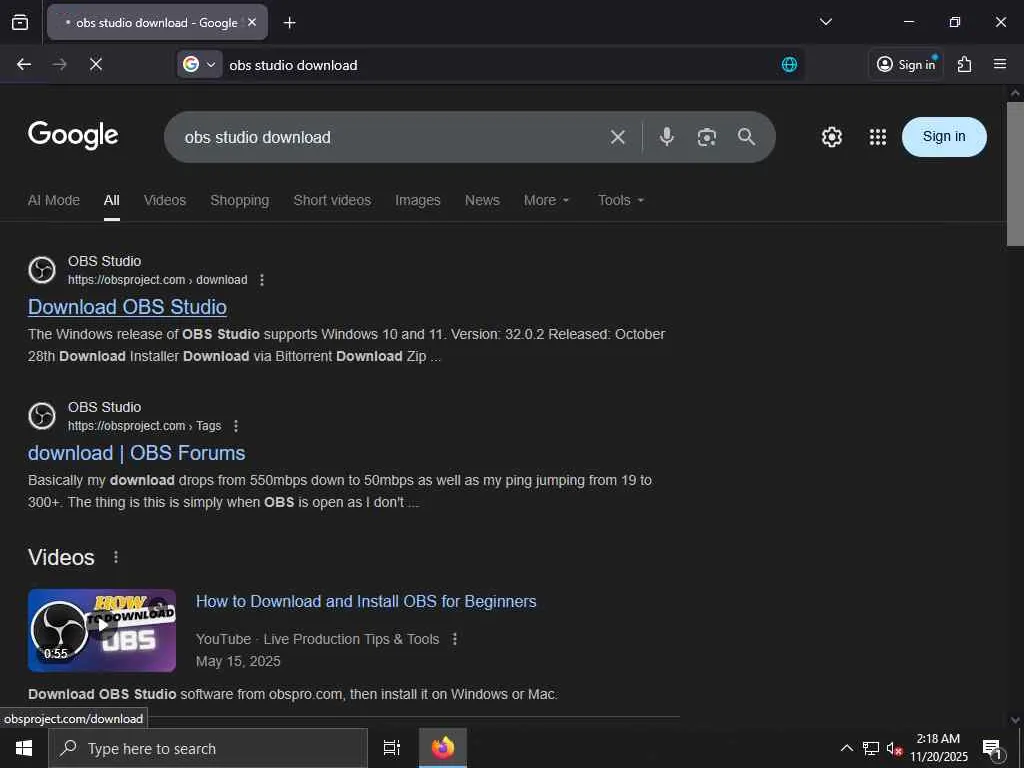
Task: Click OBS logo beside obsproject.com download result
Action: [x=42, y=270]
